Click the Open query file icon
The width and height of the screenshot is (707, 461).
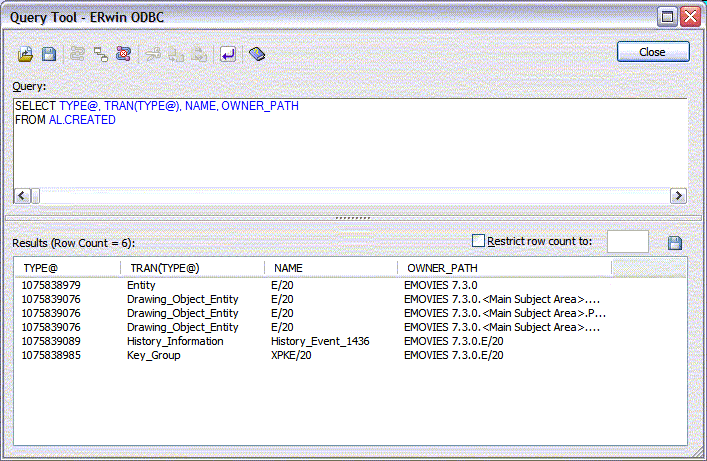point(27,54)
